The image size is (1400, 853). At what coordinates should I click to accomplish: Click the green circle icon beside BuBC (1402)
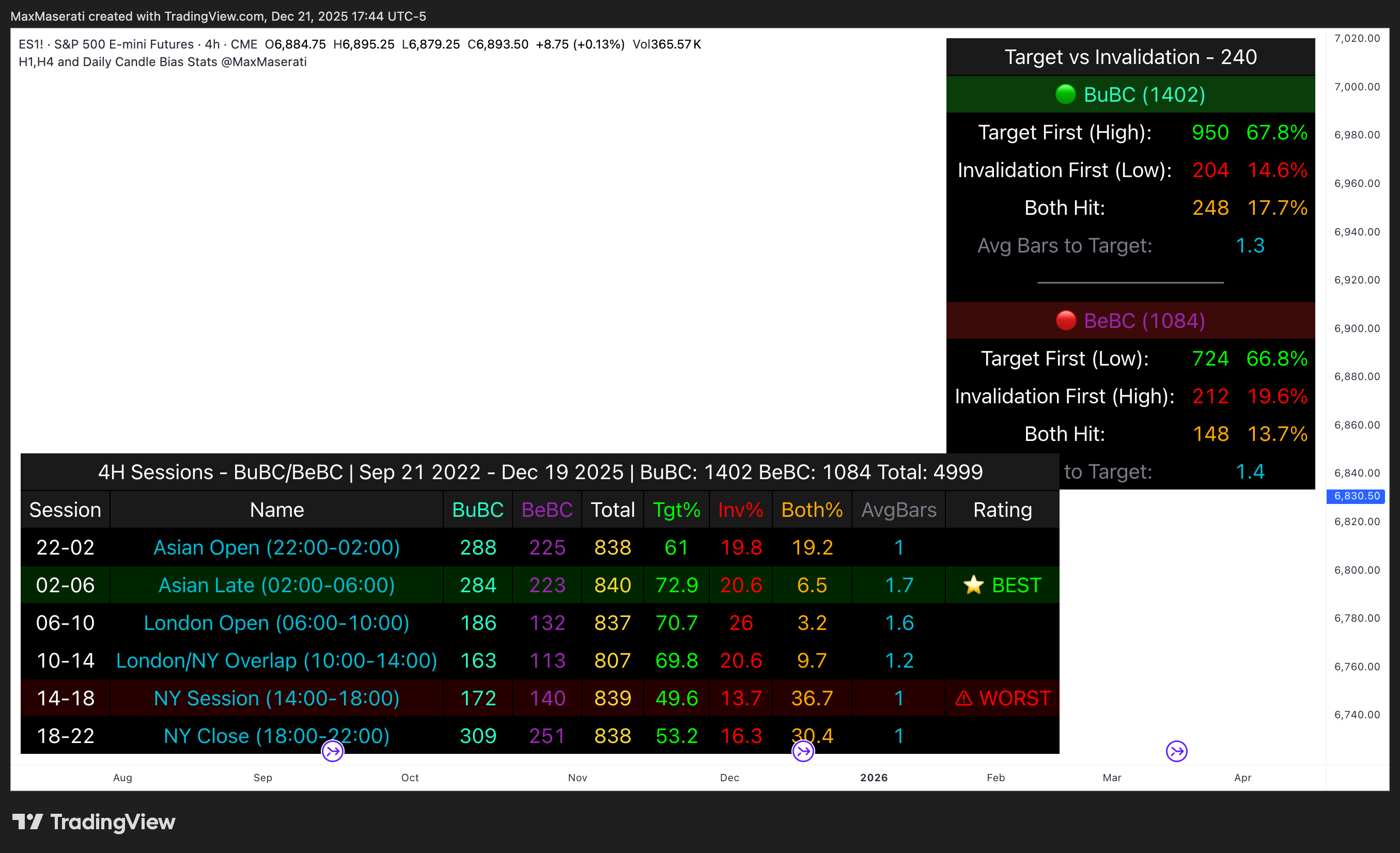click(x=1065, y=93)
